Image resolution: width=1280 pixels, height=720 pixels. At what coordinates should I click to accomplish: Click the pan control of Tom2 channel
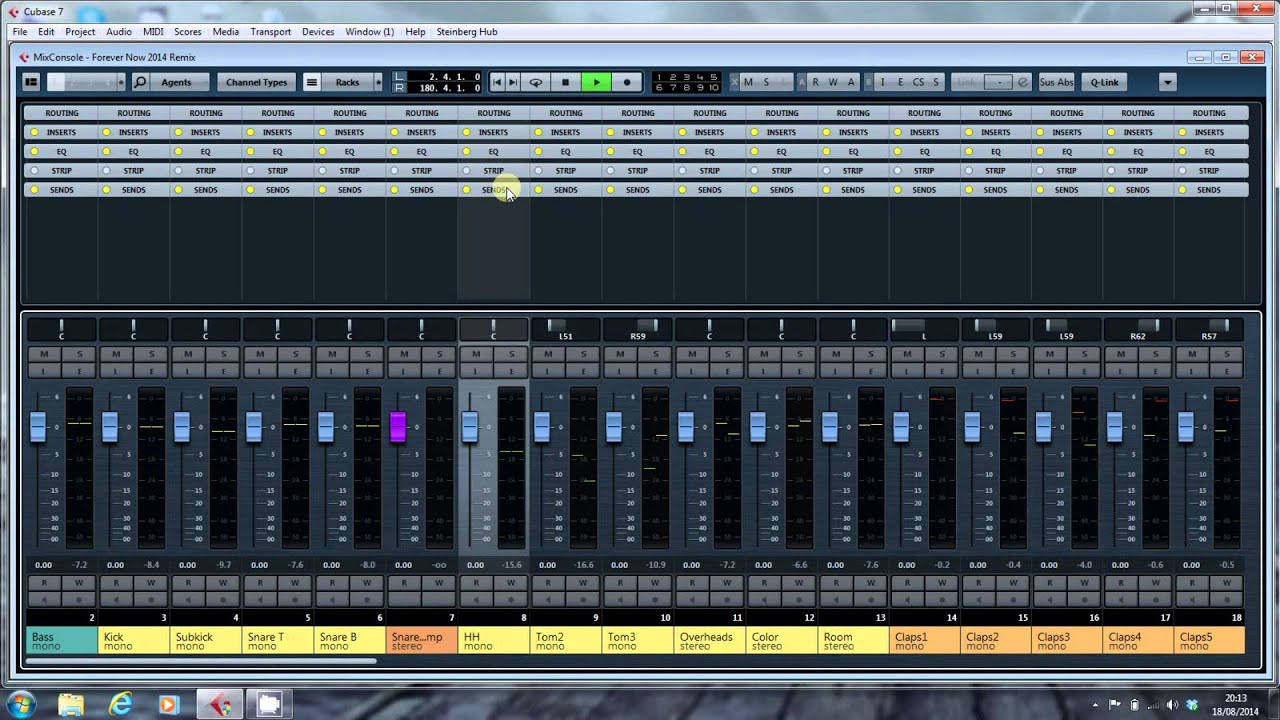tap(565, 329)
